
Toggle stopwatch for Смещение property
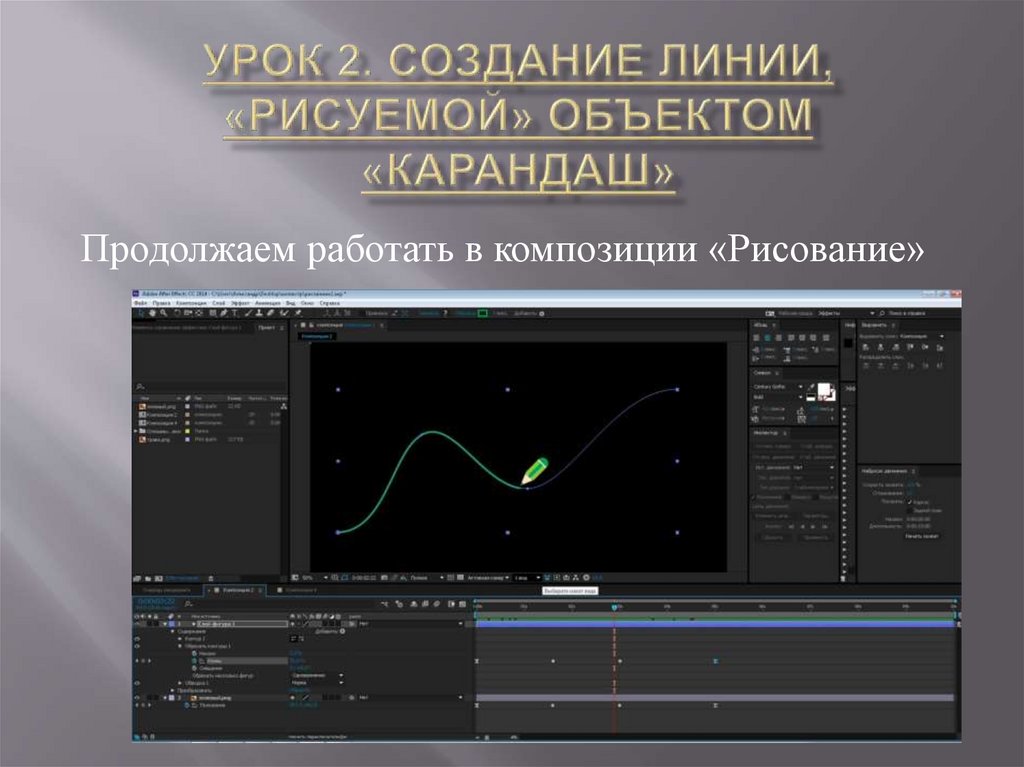194,668
